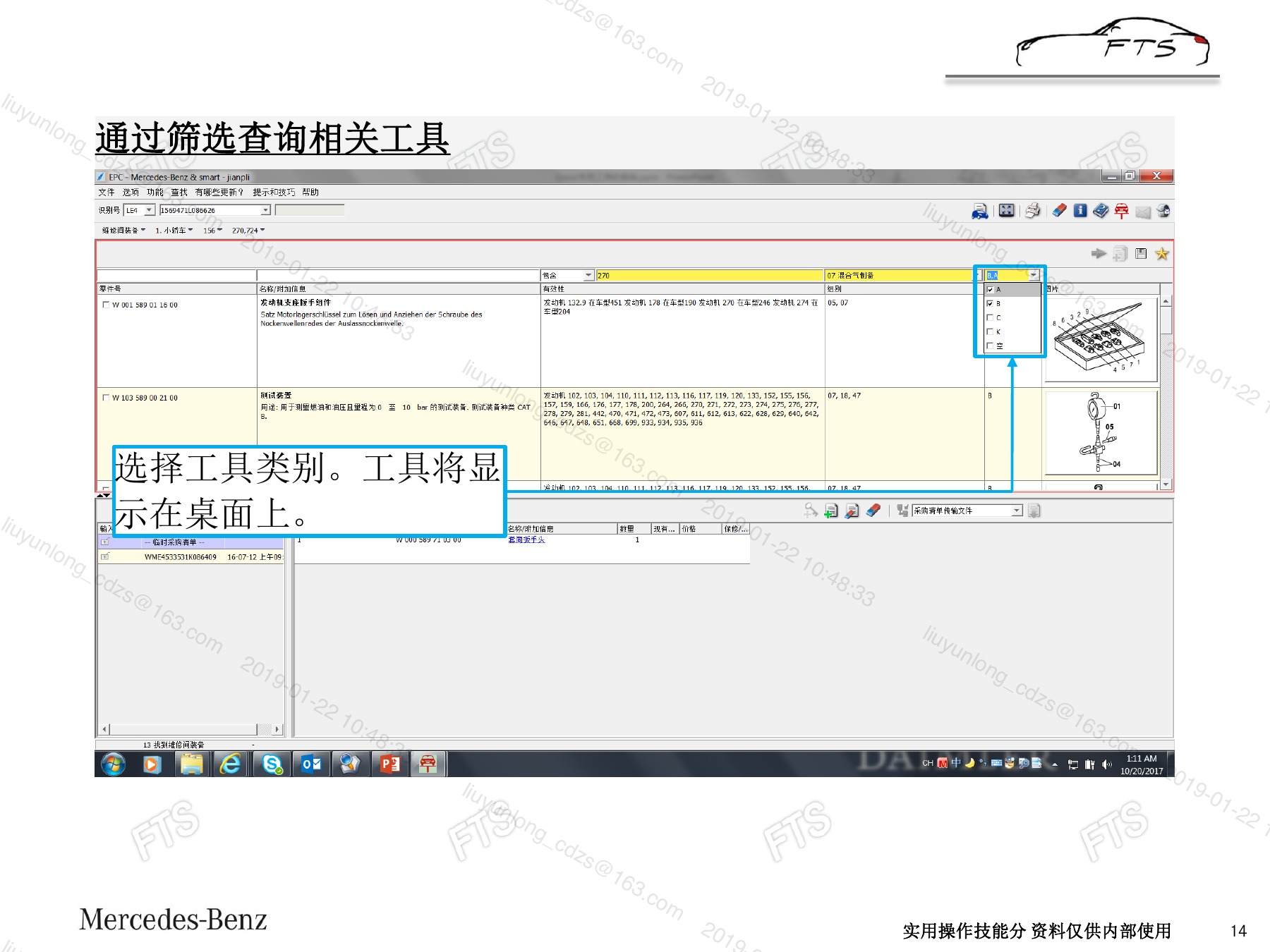Open the 查找 menu
The height and width of the screenshot is (952, 1270).
[179, 193]
